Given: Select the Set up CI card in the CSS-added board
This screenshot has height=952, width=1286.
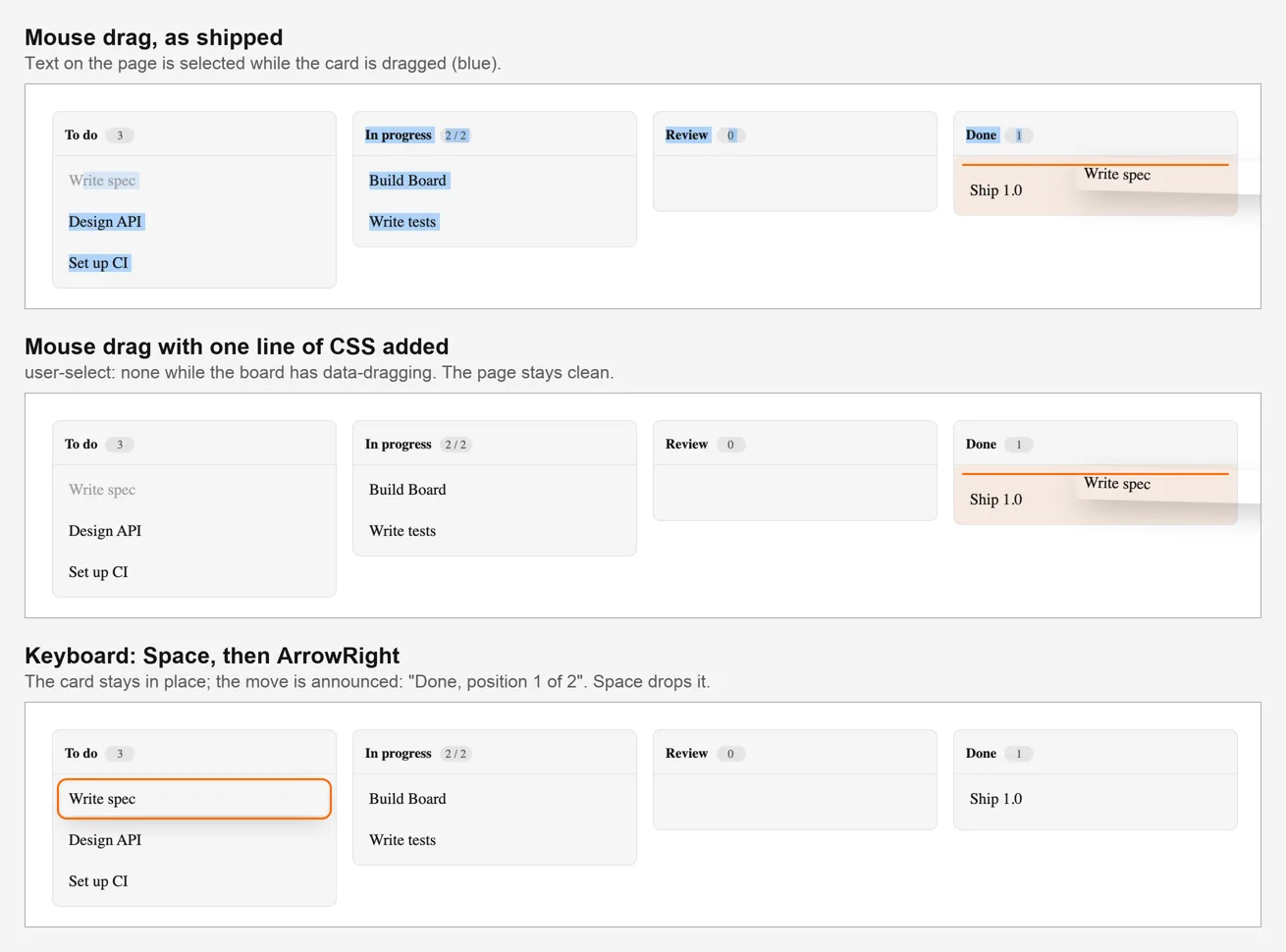Looking at the screenshot, I should pyautogui.click(x=194, y=572).
